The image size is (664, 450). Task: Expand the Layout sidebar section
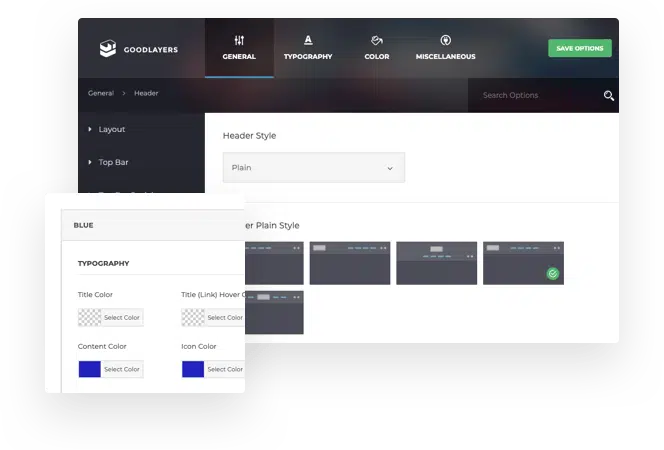[x=111, y=129]
